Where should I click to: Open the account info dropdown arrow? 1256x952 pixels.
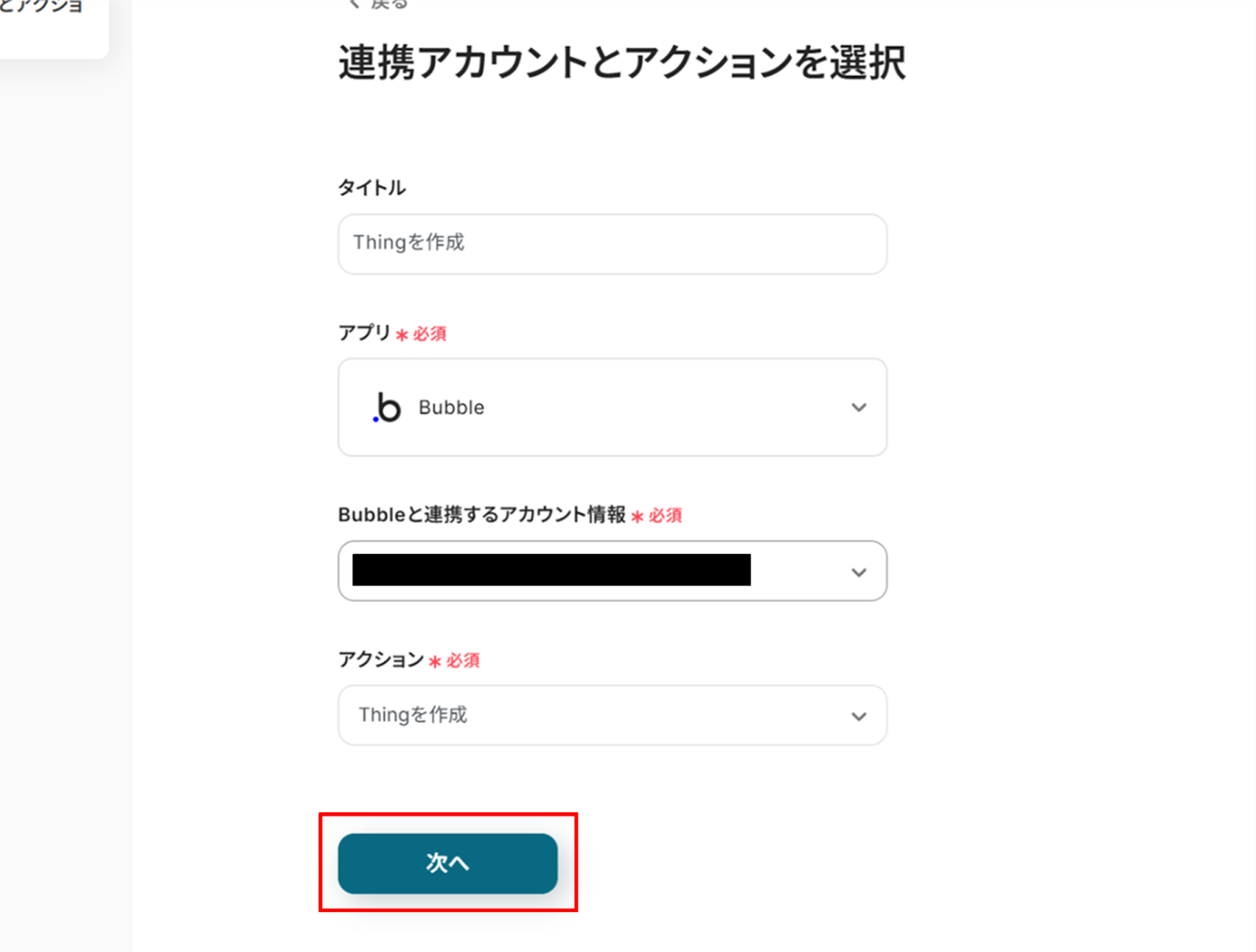coord(859,572)
